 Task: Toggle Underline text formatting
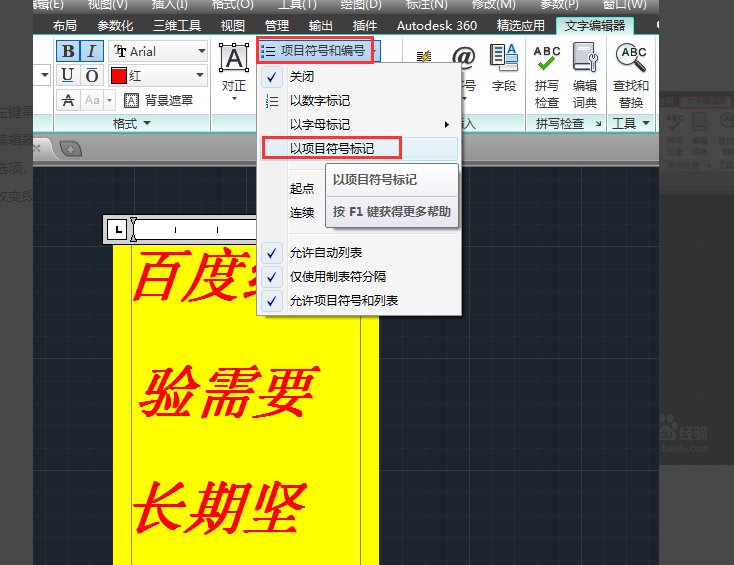coord(68,75)
